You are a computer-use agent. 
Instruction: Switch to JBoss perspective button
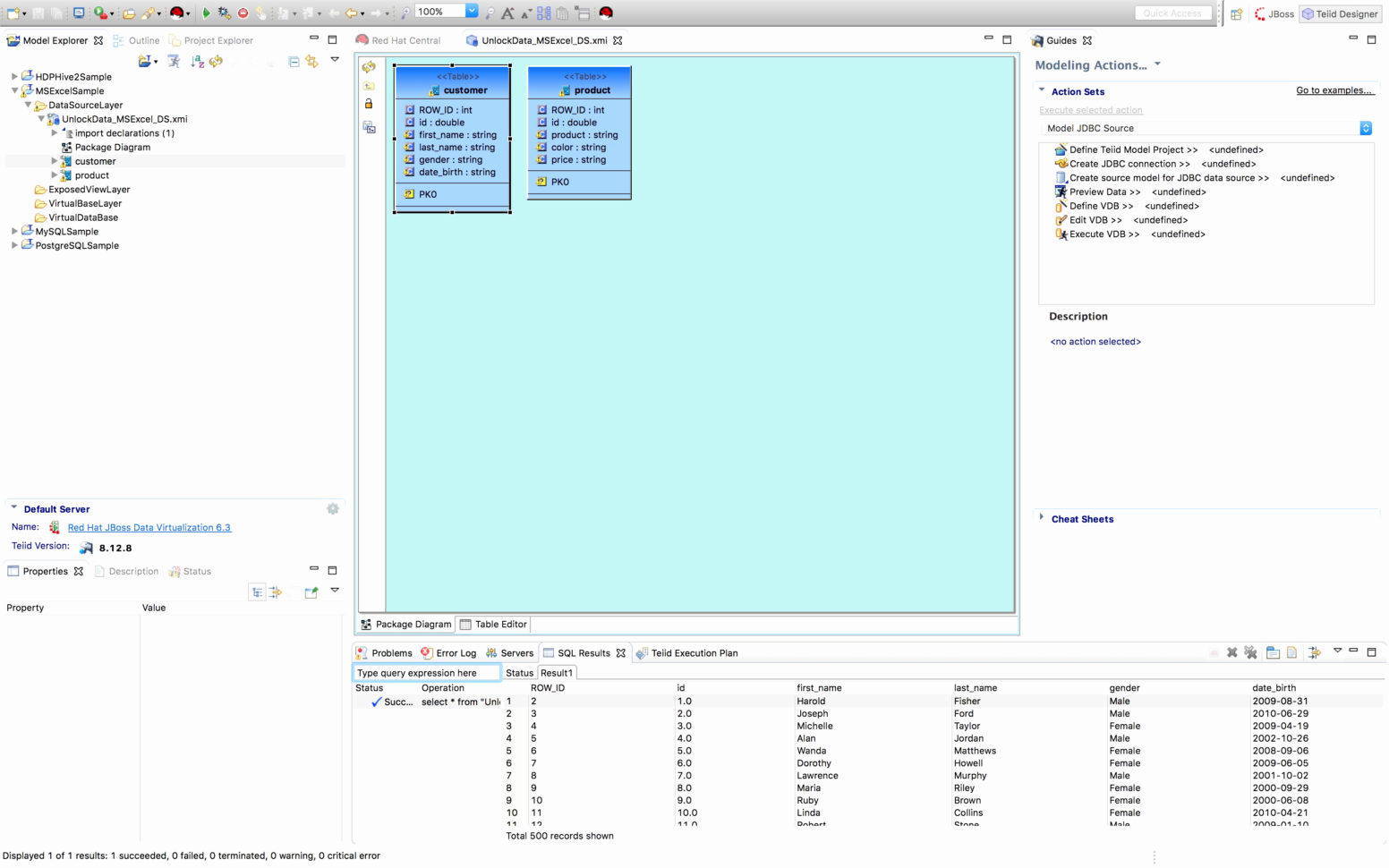tap(1274, 14)
